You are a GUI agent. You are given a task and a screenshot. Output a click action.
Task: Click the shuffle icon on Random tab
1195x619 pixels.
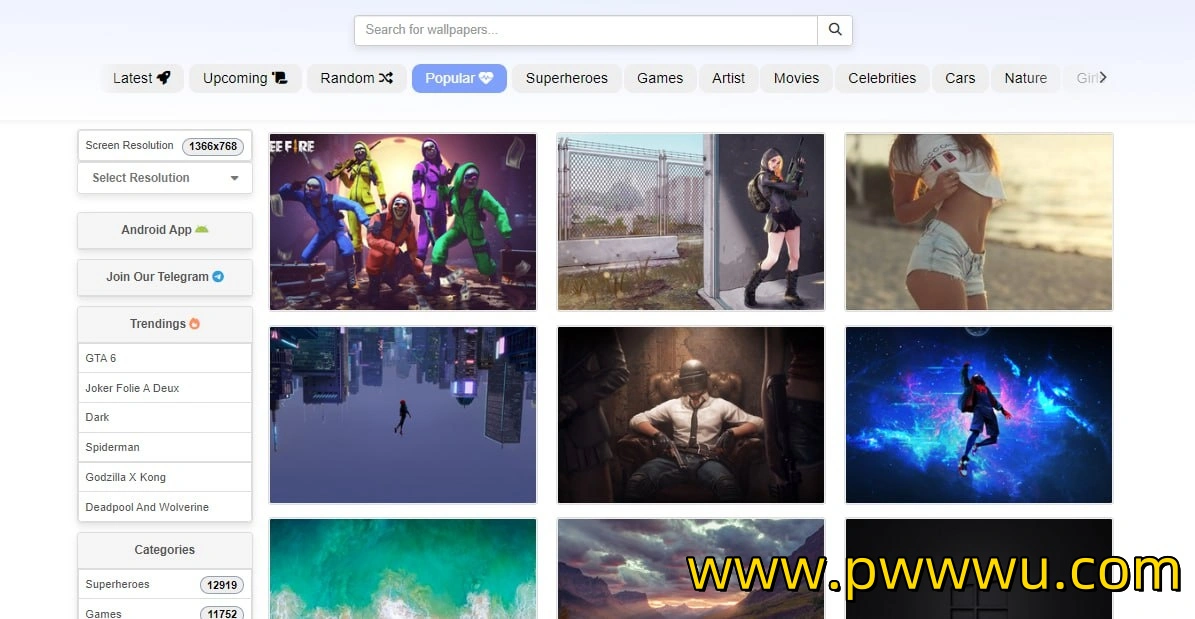tap(386, 78)
